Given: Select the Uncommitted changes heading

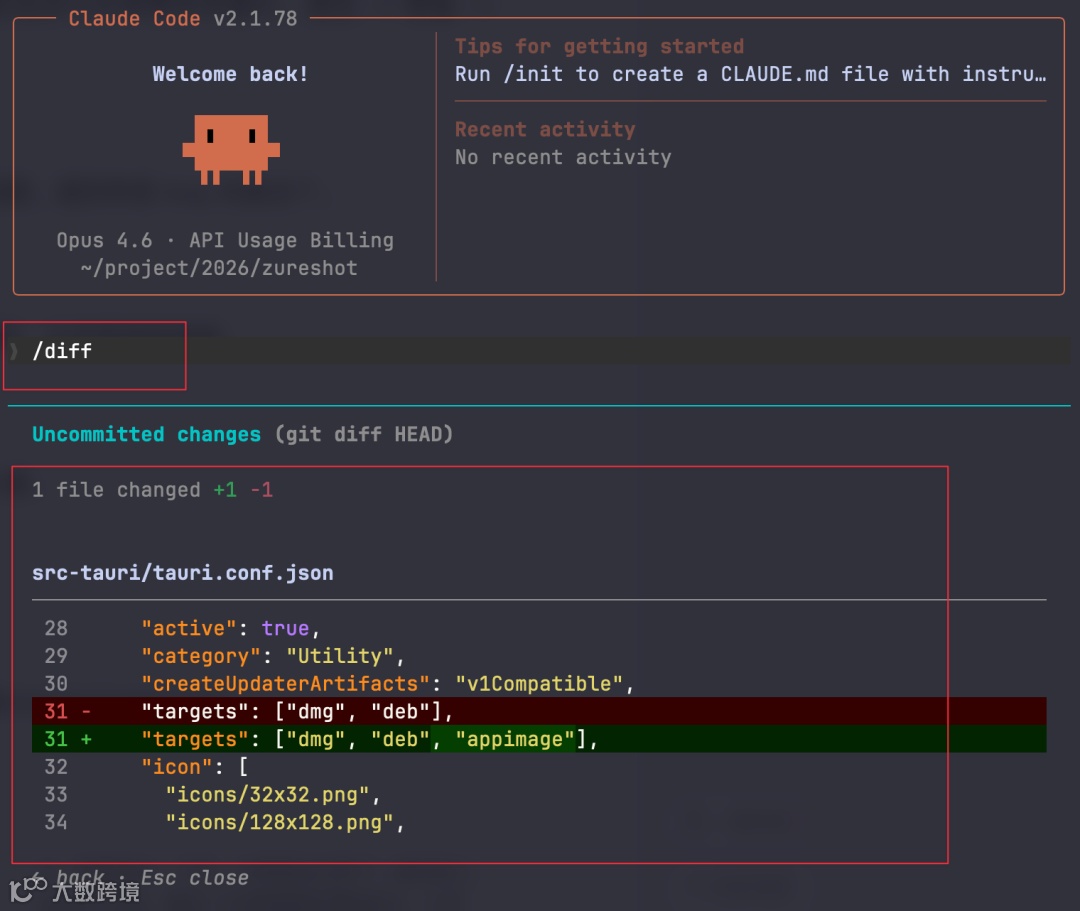Looking at the screenshot, I should click(147, 434).
